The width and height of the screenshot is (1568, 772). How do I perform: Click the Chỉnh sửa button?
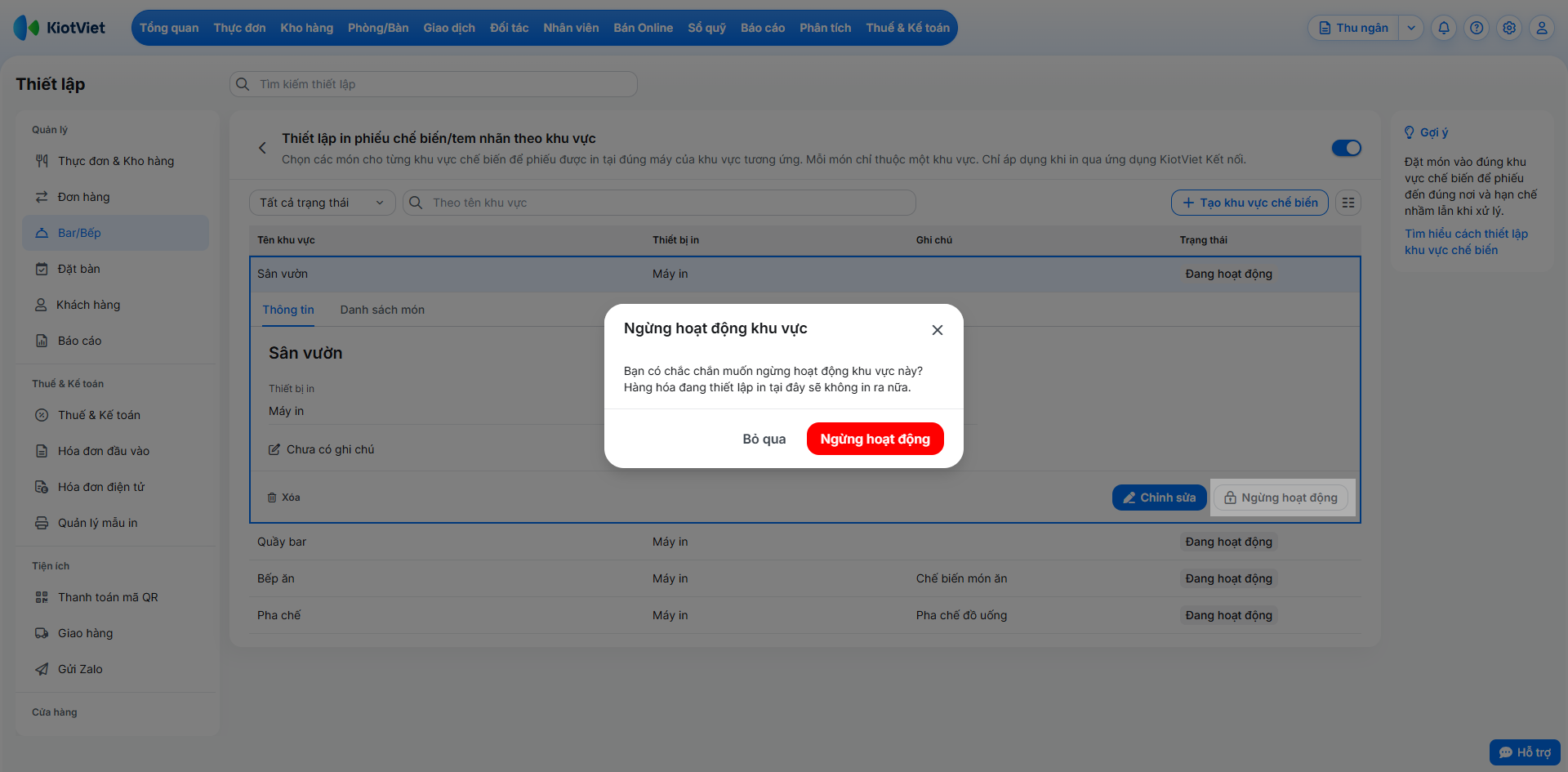click(x=1159, y=498)
